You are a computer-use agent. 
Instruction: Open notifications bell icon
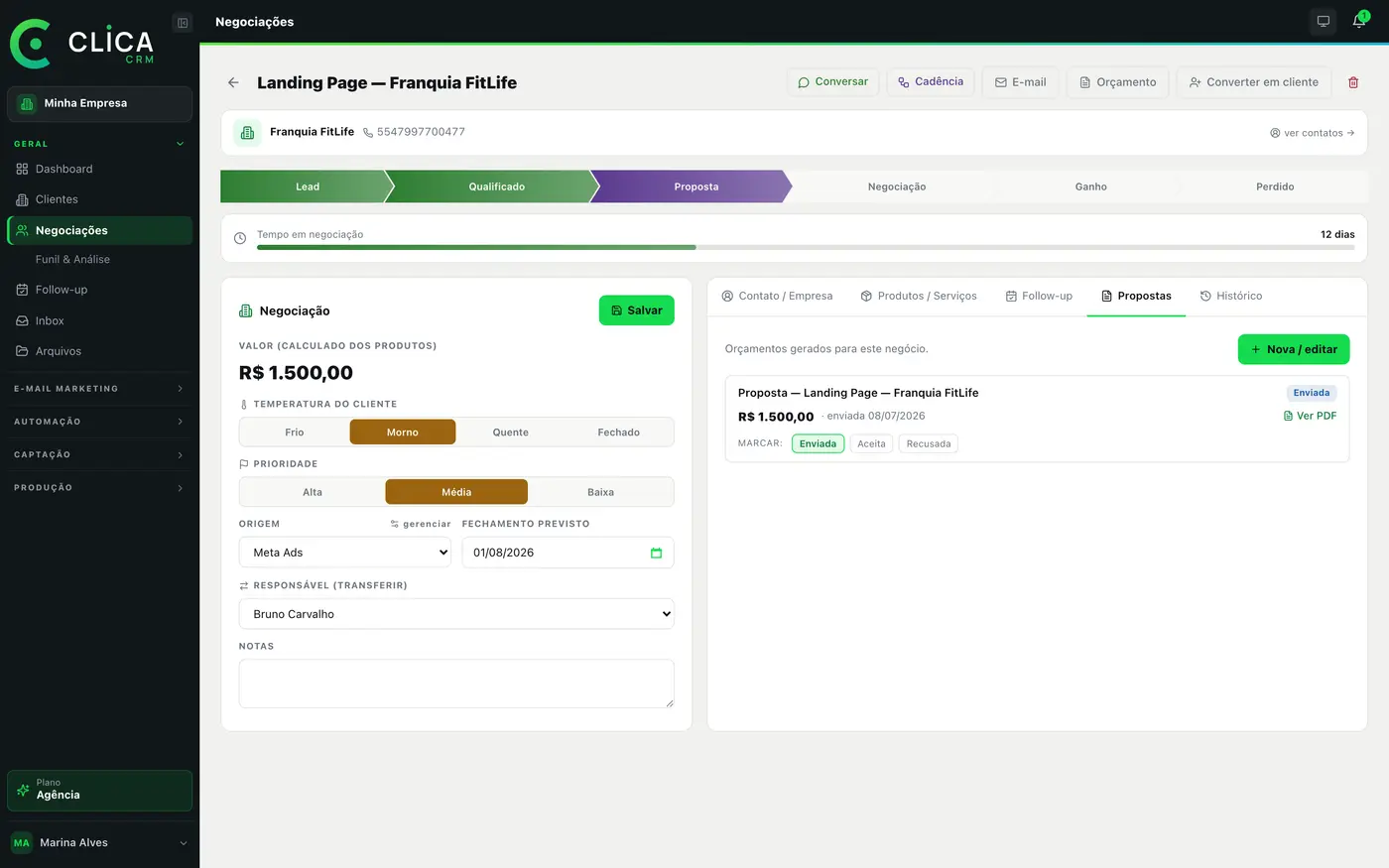[1359, 22]
